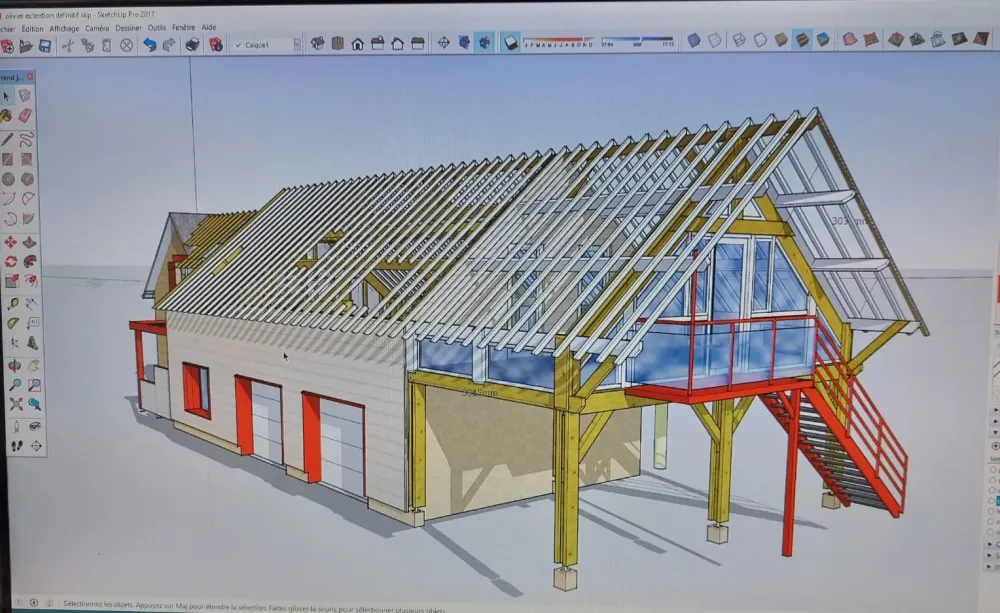The image size is (1000, 613).
Task: Activate the Paint Bucket tool
Action: pos(8,116)
